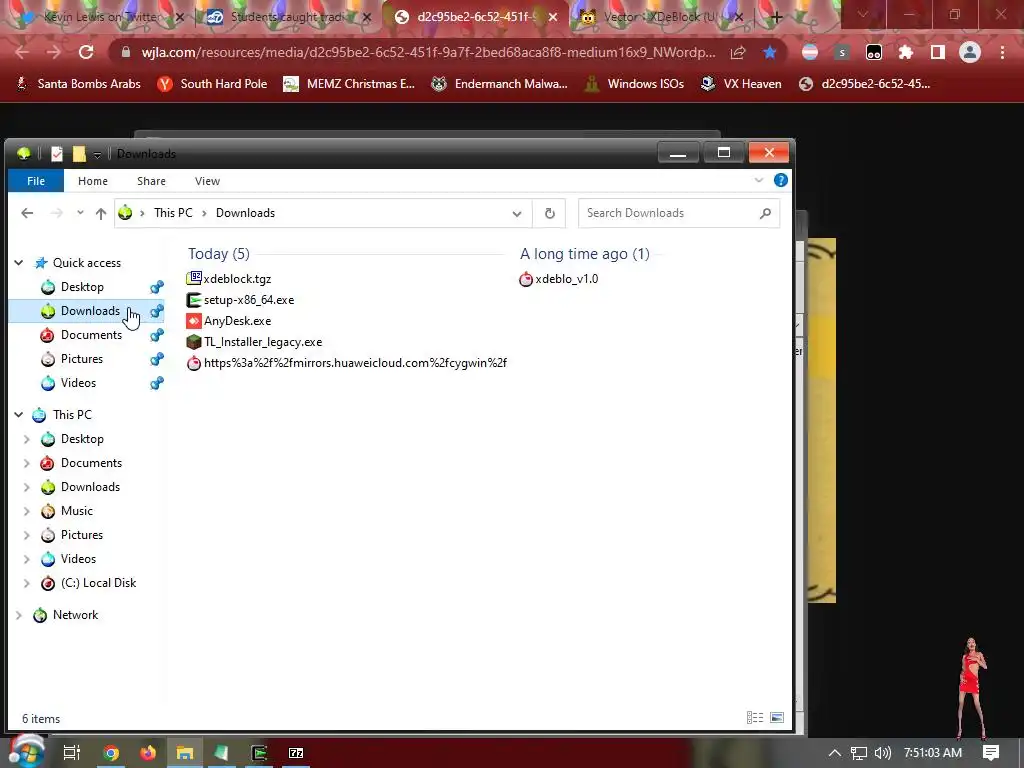1024x768 pixels.
Task: Open the Home ribbon tab
Action: point(93,181)
